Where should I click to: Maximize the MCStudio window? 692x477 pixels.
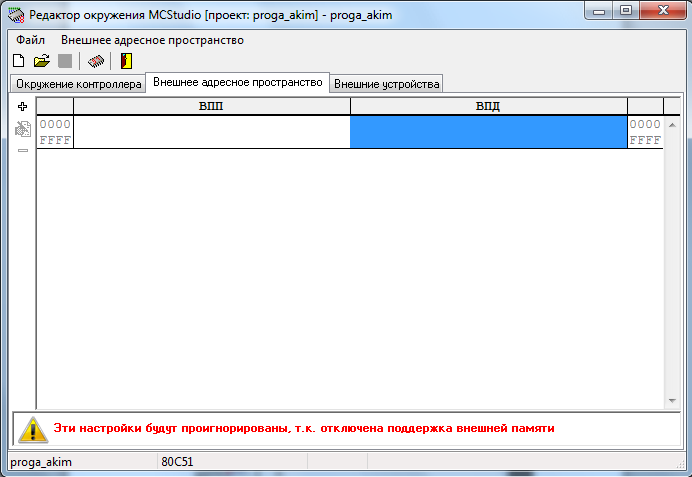coord(626,11)
